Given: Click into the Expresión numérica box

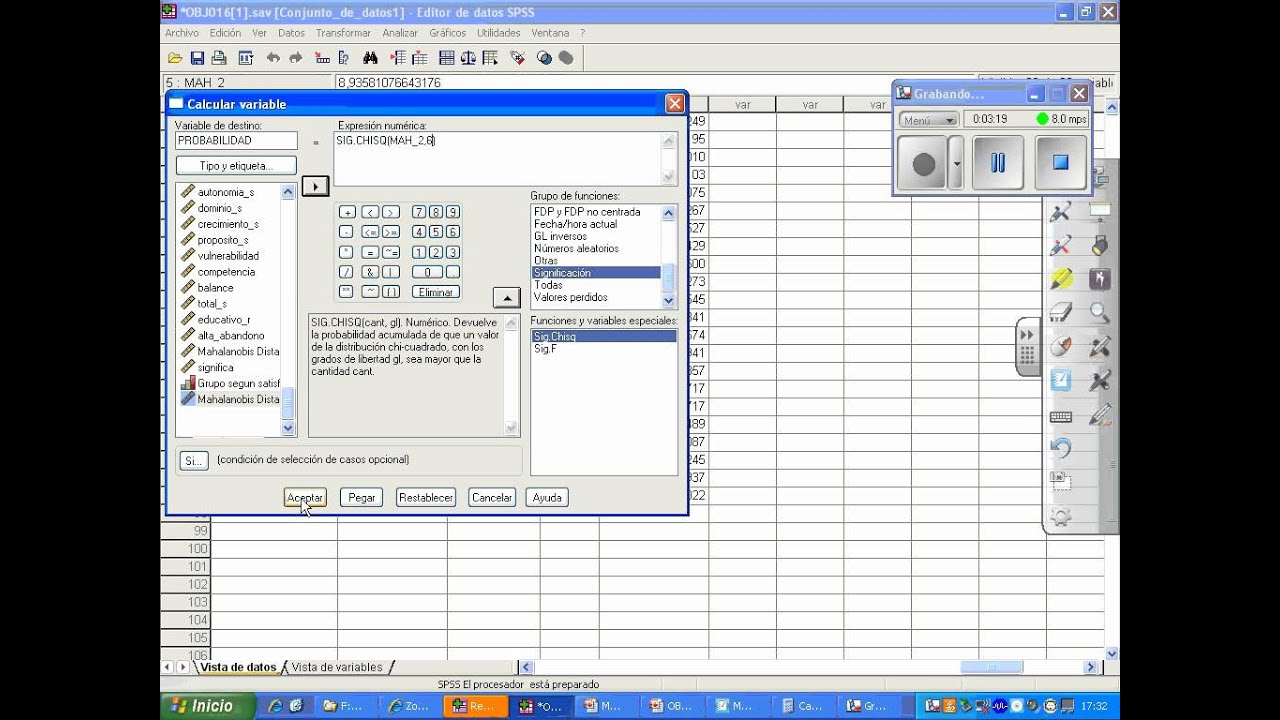Looking at the screenshot, I should pyautogui.click(x=505, y=159).
